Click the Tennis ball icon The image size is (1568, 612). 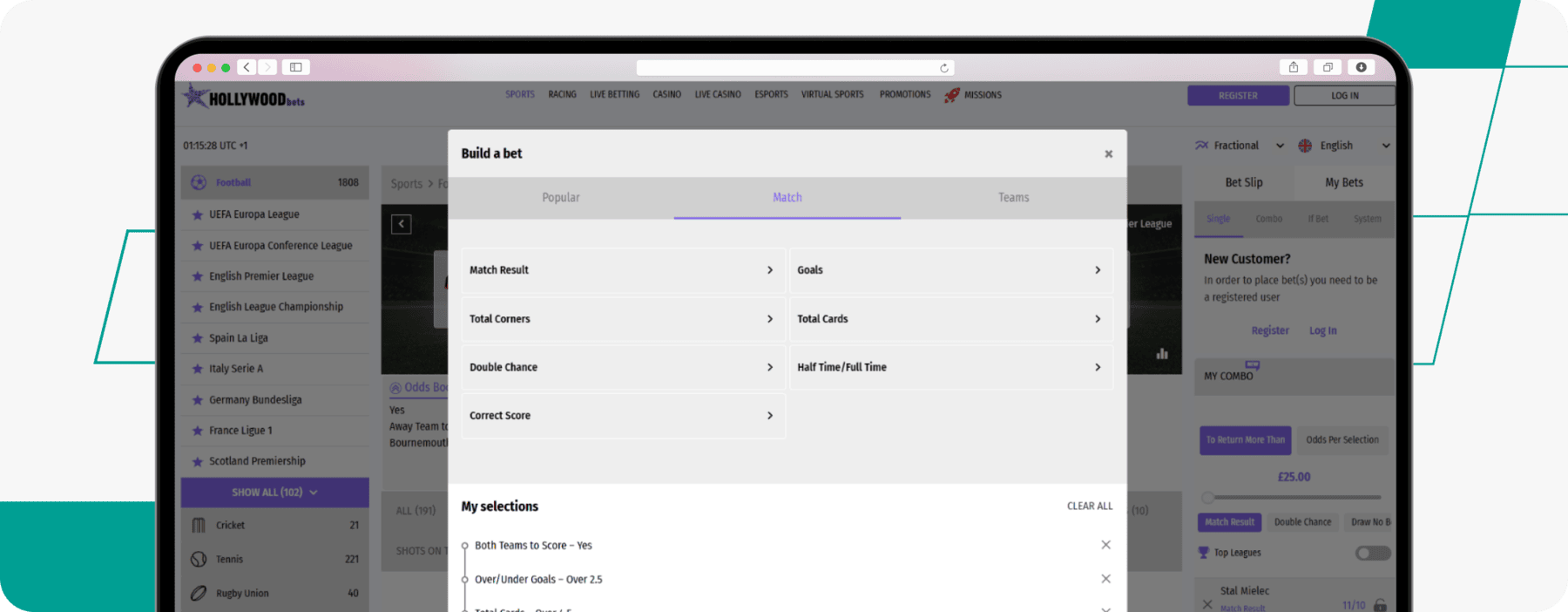(199, 559)
